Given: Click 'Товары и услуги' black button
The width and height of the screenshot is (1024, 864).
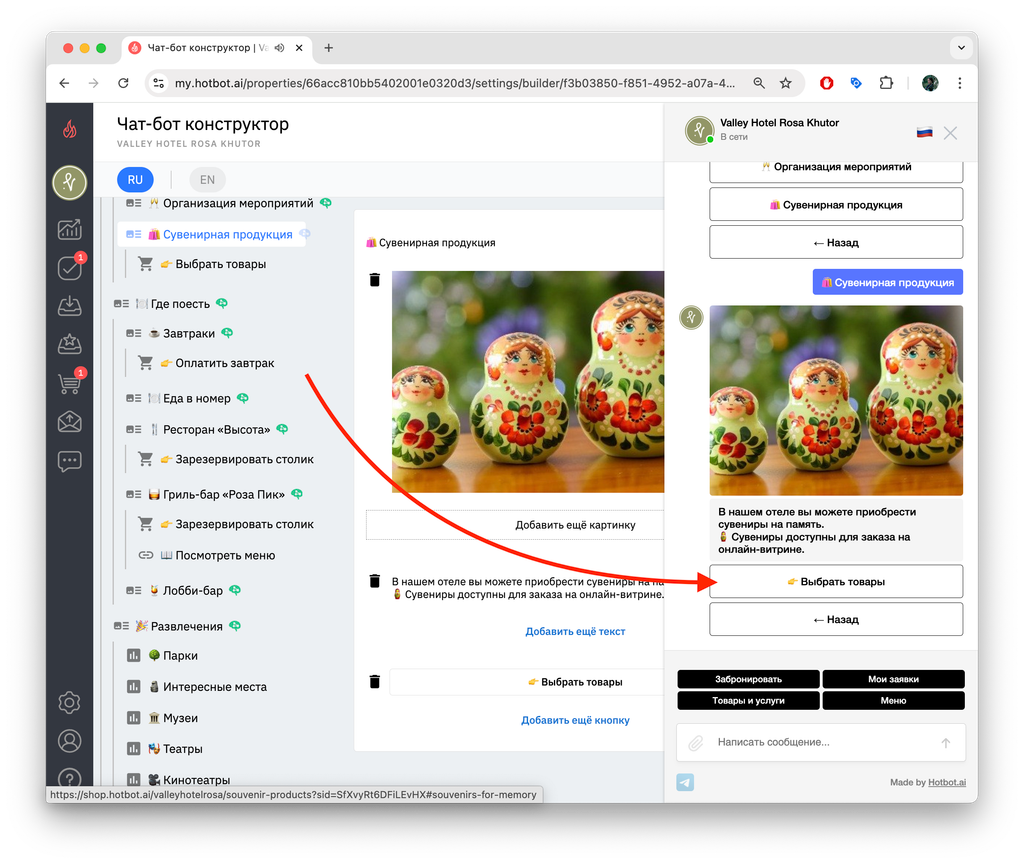Looking at the screenshot, I should (x=748, y=700).
